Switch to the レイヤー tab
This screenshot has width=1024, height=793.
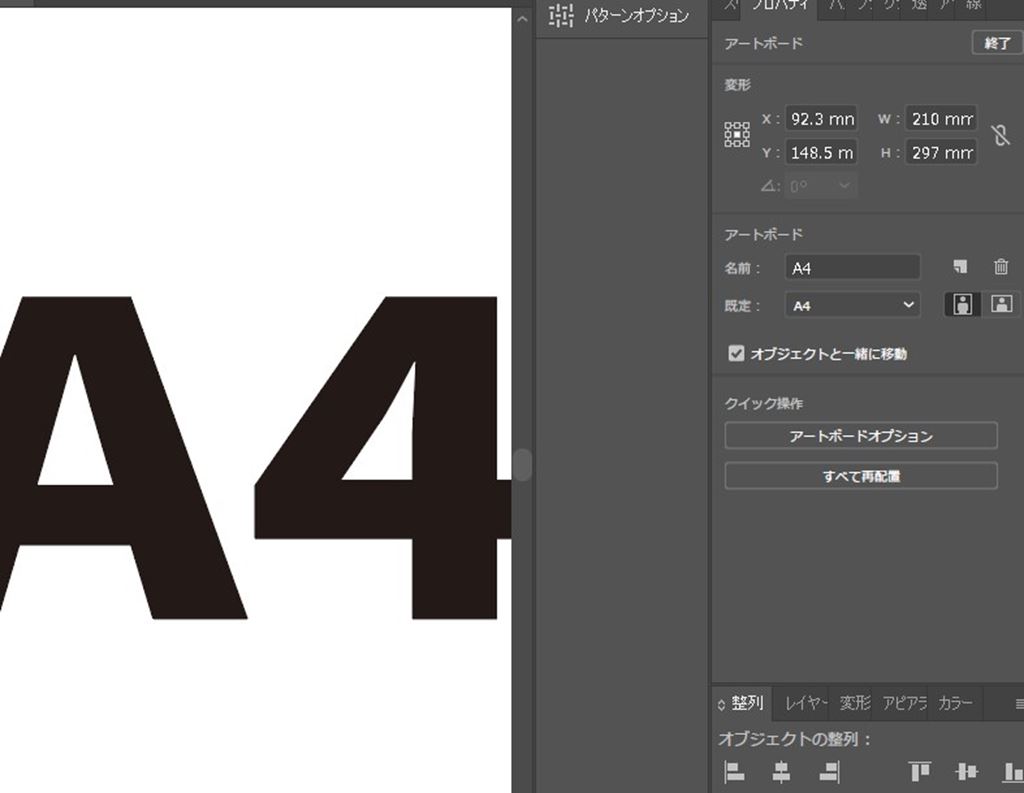coord(806,704)
